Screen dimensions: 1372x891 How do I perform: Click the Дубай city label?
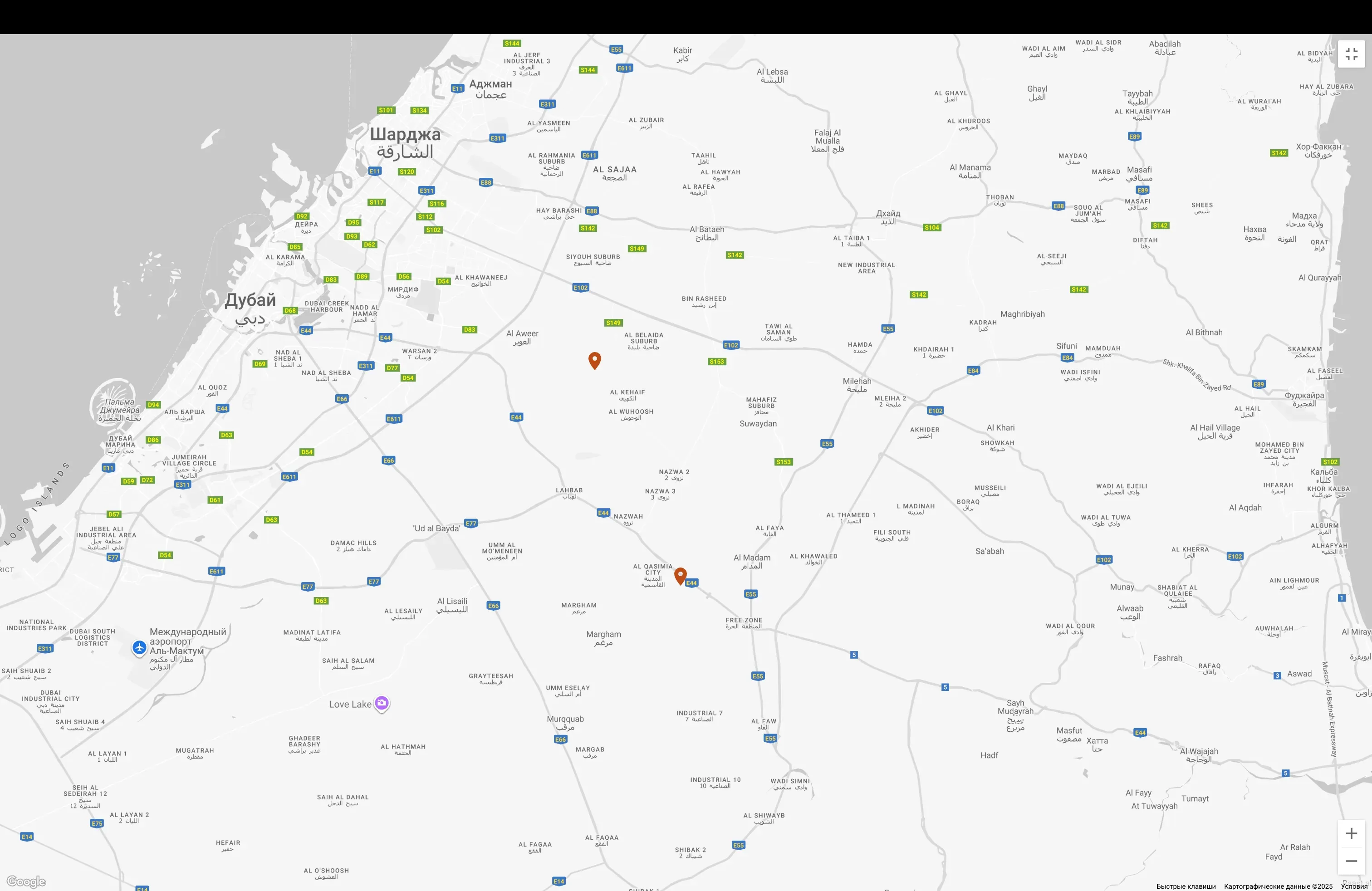tap(250, 300)
